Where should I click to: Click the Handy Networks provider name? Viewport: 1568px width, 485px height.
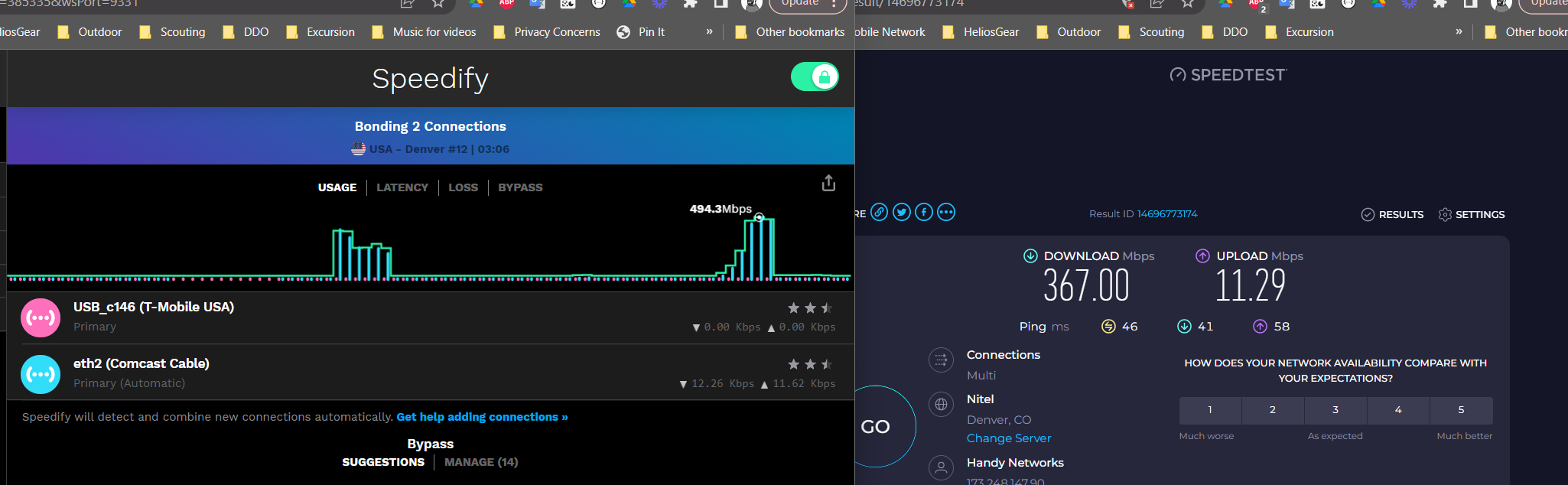tap(1015, 463)
